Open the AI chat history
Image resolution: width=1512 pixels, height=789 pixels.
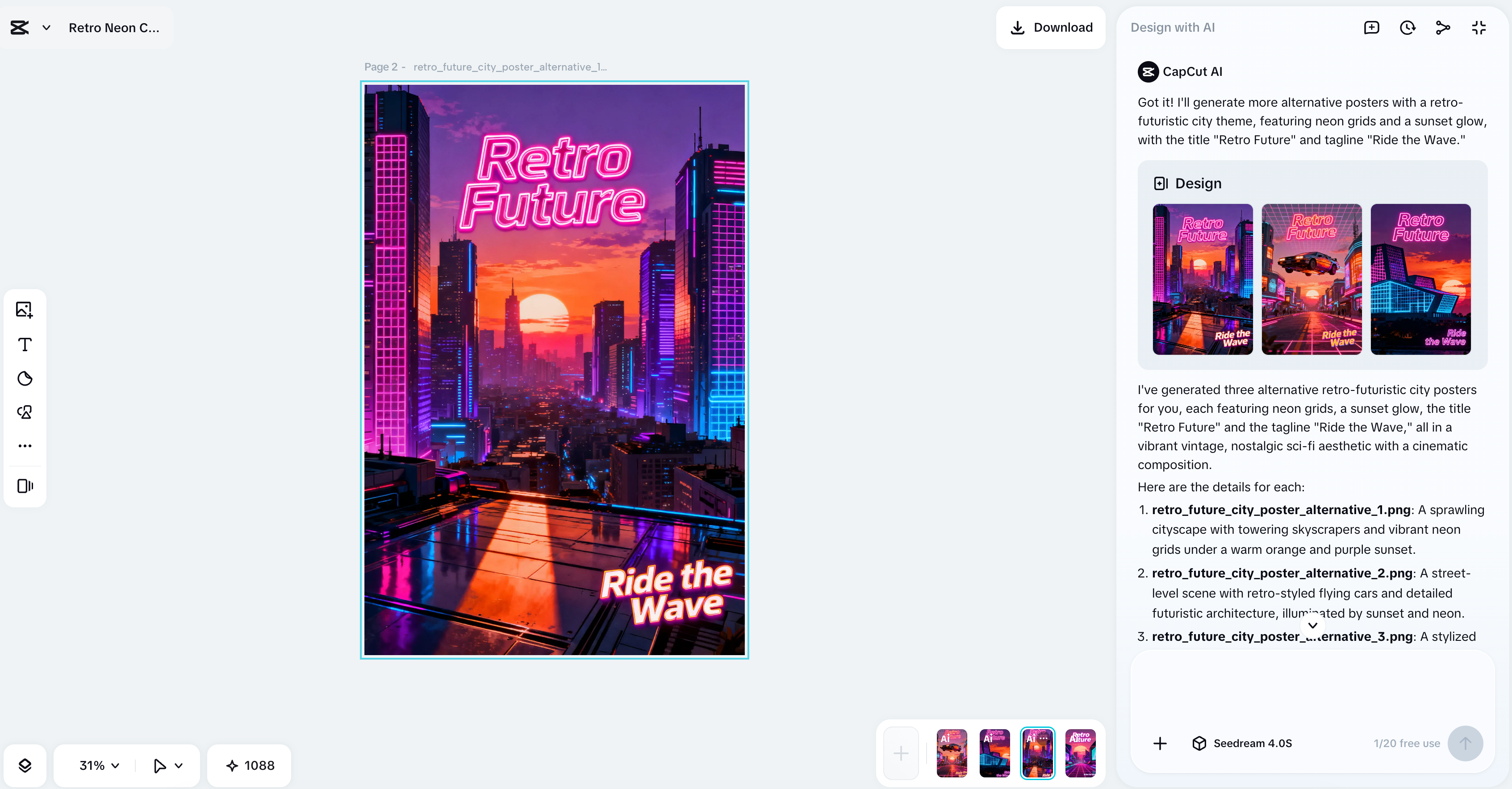(x=1407, y=28)
